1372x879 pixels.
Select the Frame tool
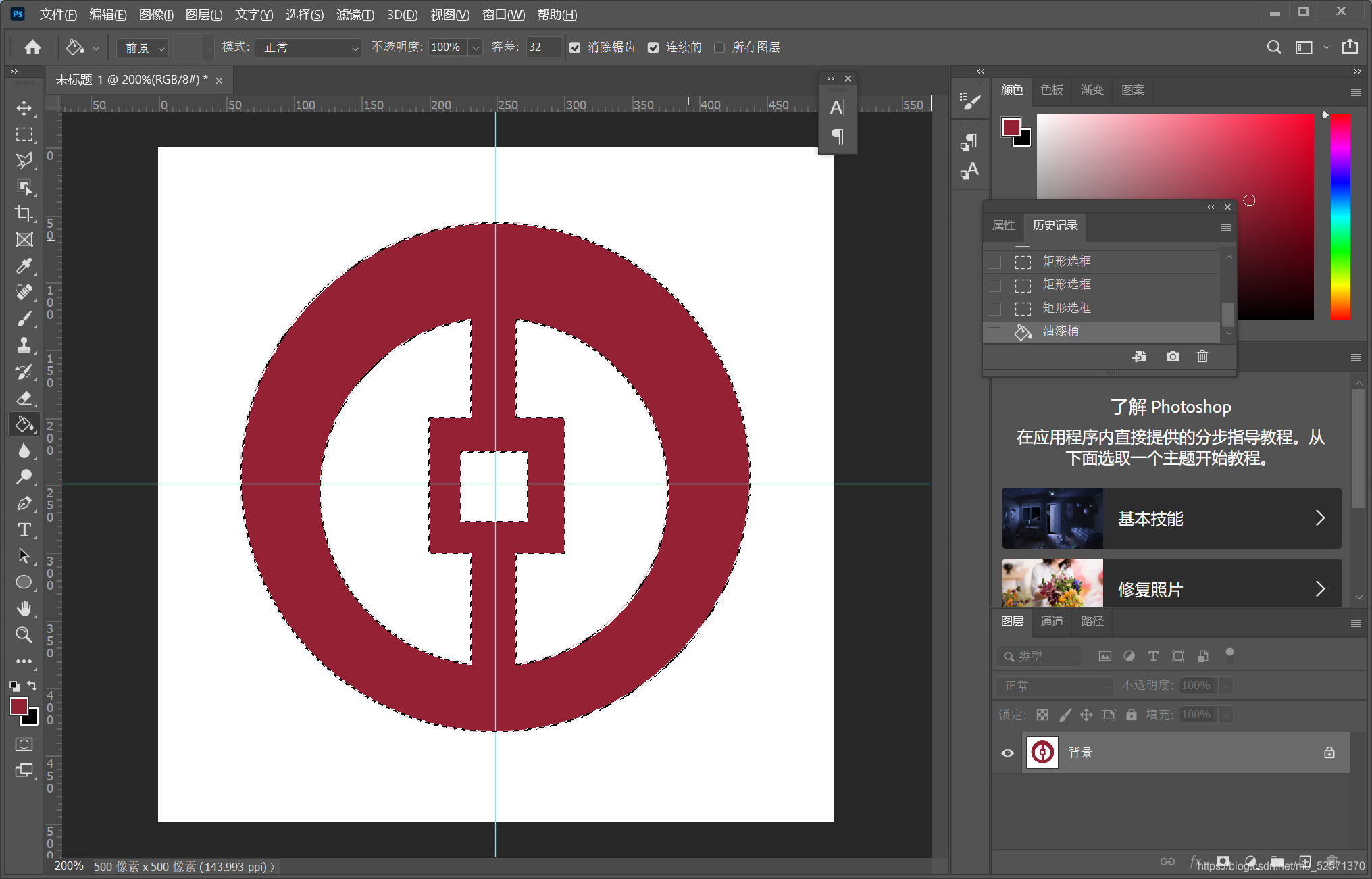coord(24,240)
